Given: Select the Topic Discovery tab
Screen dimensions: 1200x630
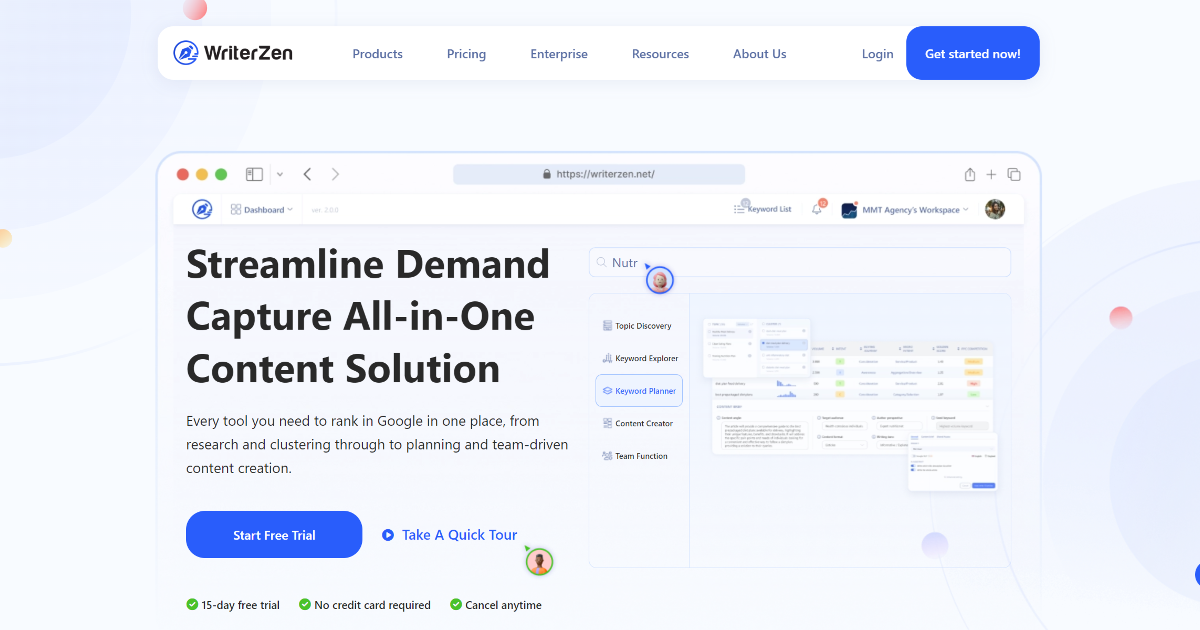Looking at the screenshot, I should tap(637, 326).
